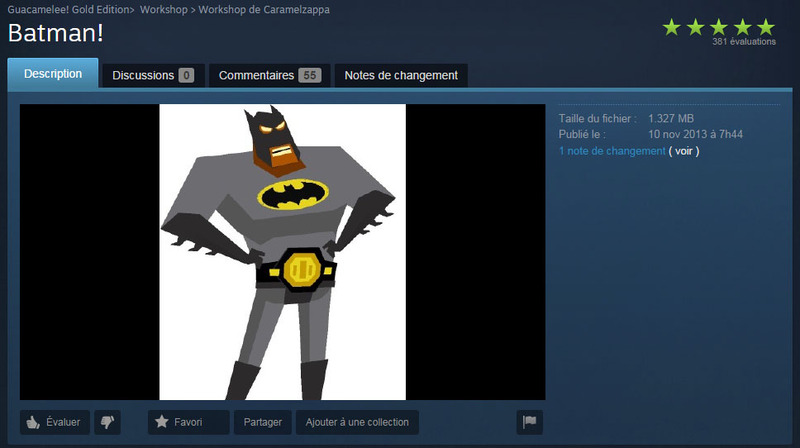Open Workshop de Caramelzappa breadcrumb
800x448 pixels.
(x=264, y=10)
